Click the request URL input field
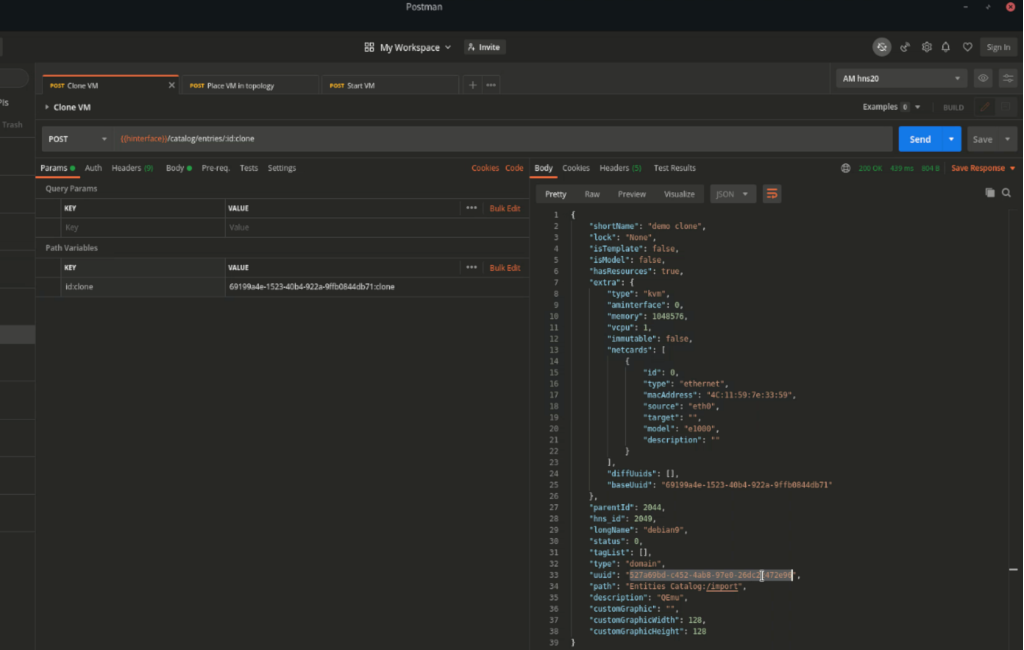 [504, 139]
